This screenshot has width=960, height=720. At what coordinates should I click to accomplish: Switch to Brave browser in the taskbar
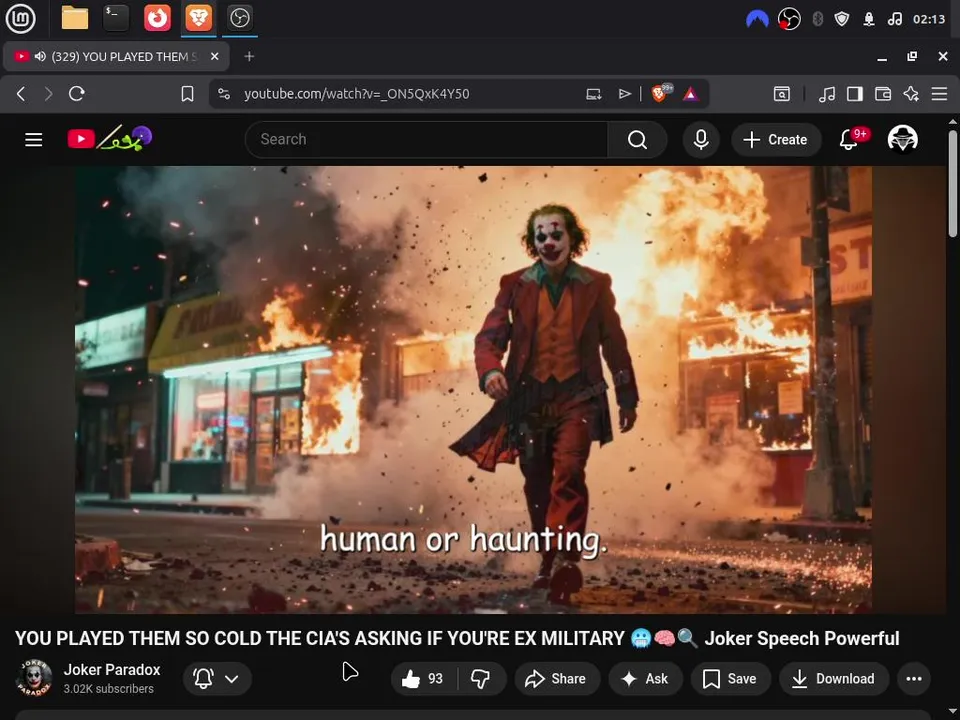tap(198, 18)
